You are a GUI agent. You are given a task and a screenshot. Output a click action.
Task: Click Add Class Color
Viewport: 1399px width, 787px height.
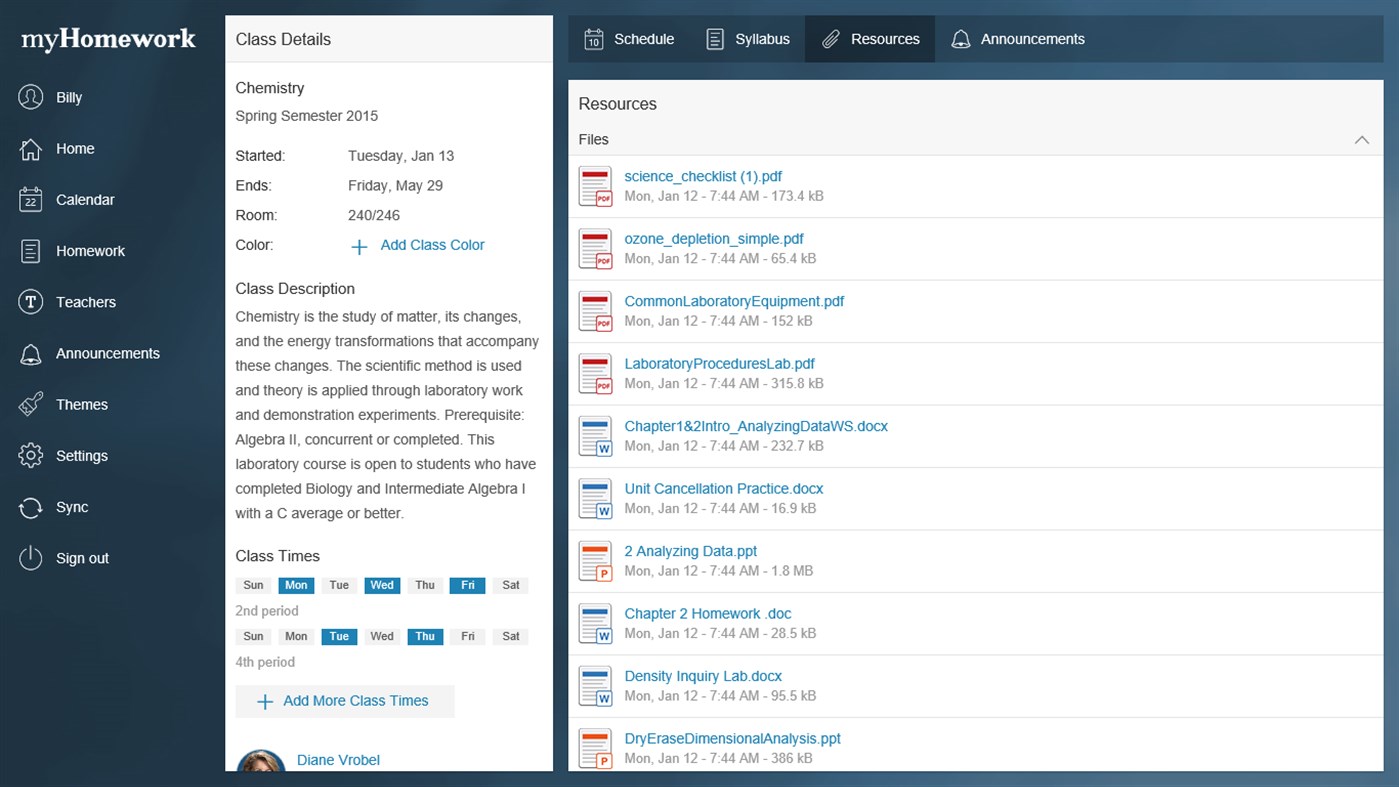tap(432, 244)
